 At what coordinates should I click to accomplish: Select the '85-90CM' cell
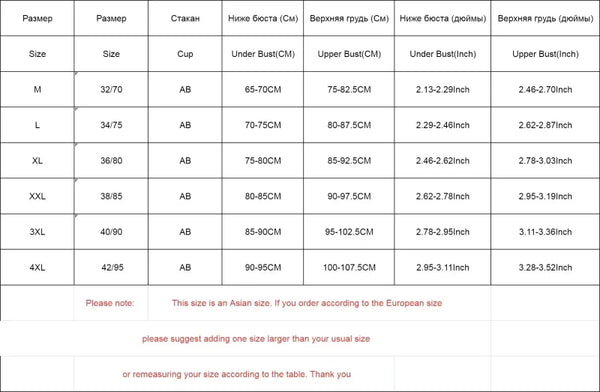(x=262, y=232)
